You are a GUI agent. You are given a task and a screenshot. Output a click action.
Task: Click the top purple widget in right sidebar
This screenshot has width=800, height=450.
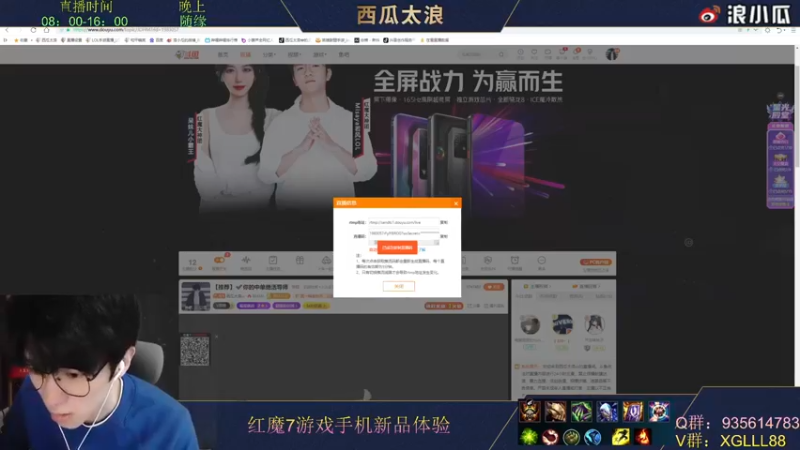[x=780, y=111]
